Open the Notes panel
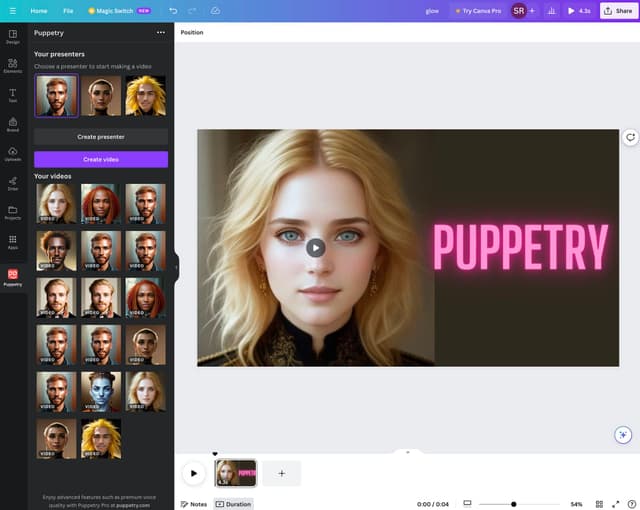The height and width of the screenshot is (510, 640). click(x=194, y=504)
